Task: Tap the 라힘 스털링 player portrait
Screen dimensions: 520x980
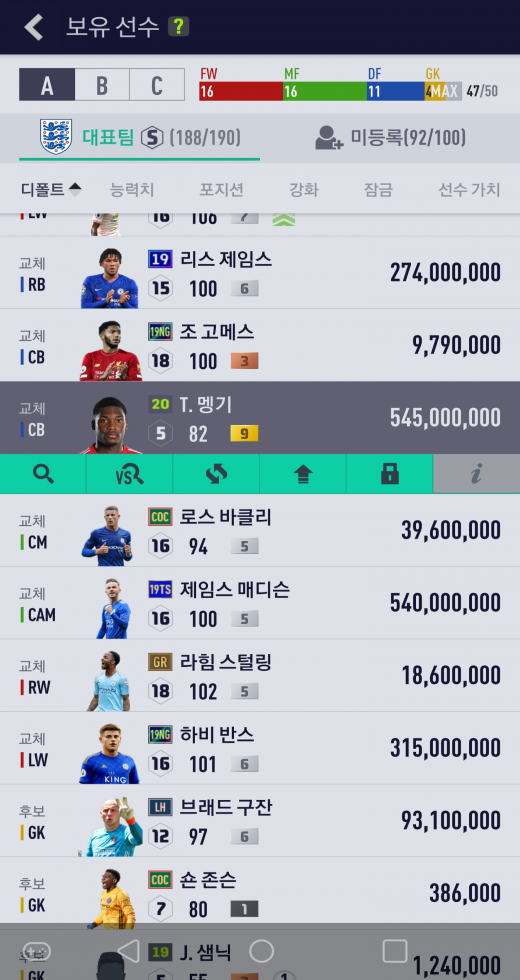Action: (109, 681)
